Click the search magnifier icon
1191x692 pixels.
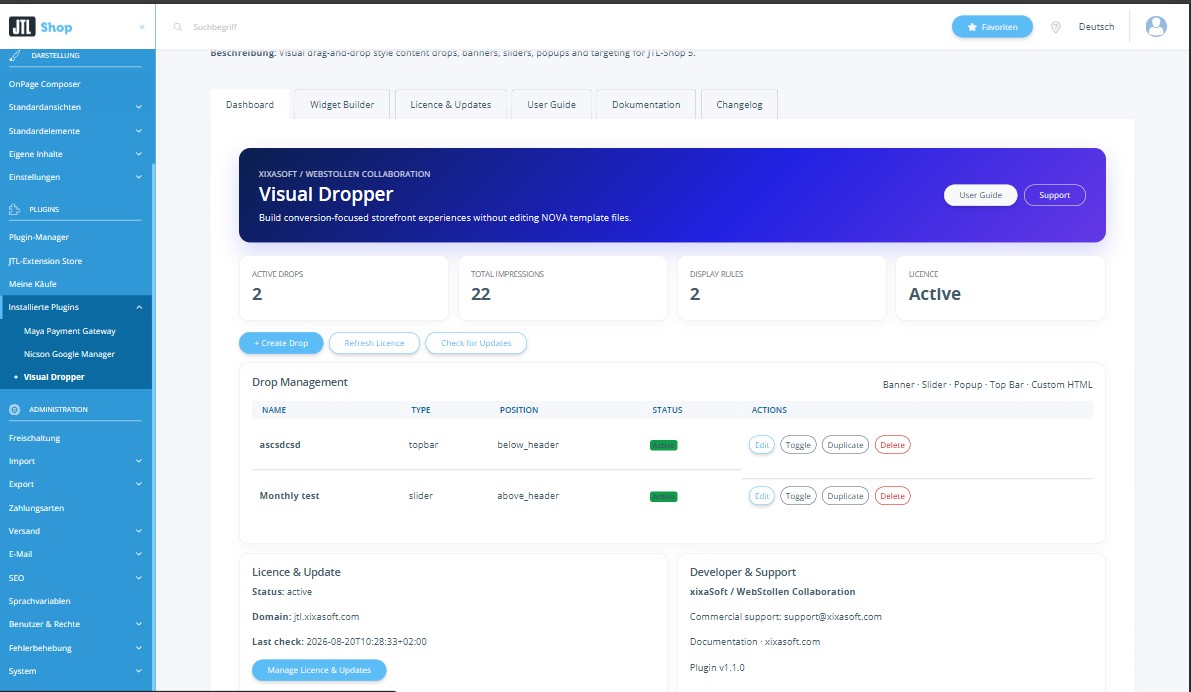point(178,27)
